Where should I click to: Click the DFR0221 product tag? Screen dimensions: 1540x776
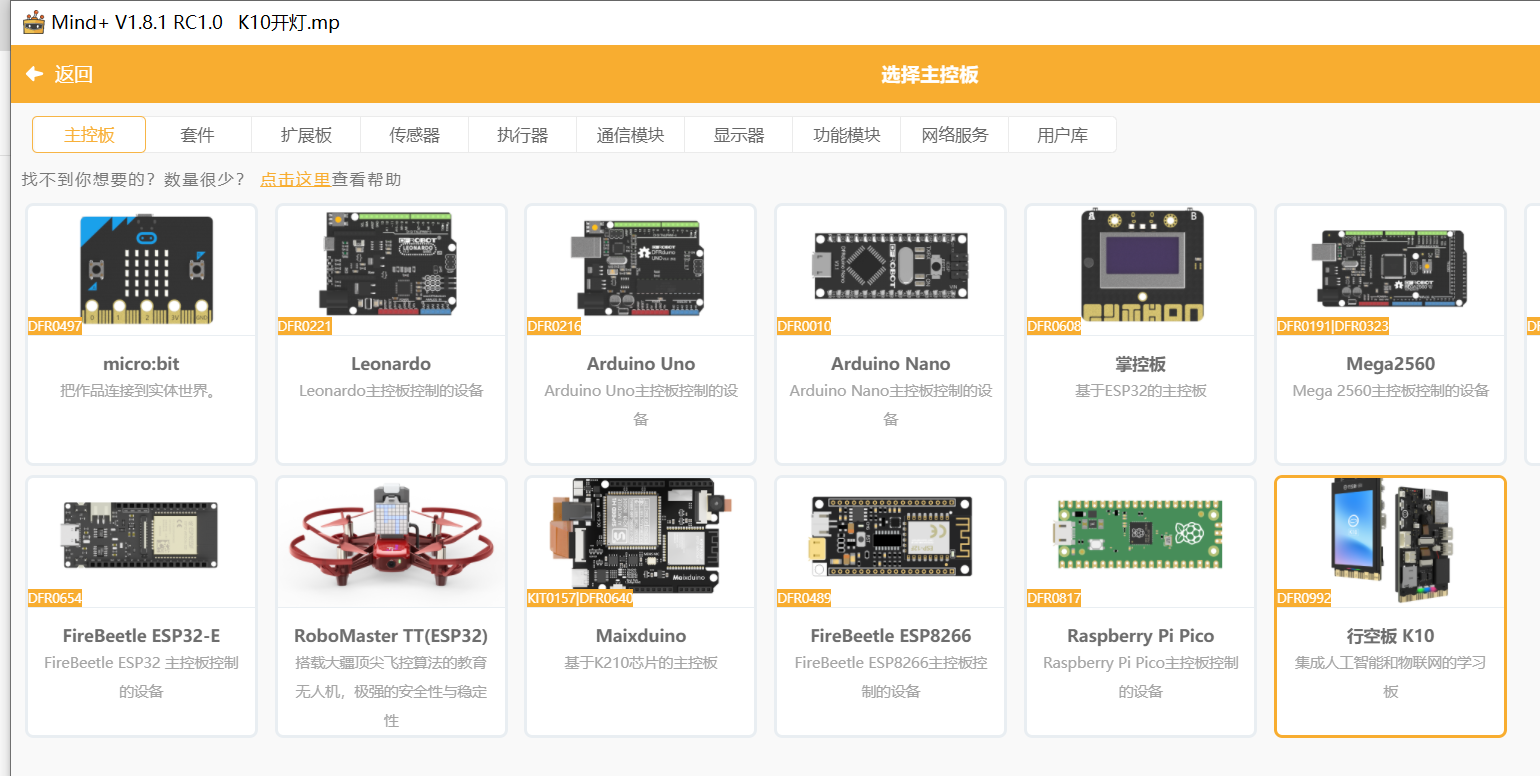click(305, 326)
